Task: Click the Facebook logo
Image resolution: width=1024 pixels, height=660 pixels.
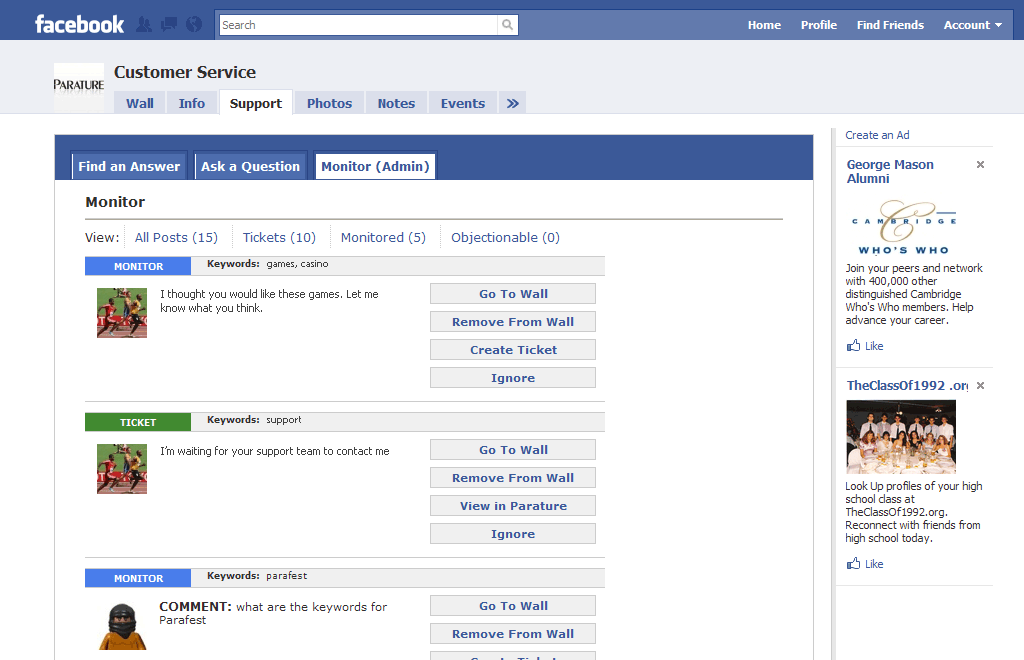Action: [x=79, y=24]
